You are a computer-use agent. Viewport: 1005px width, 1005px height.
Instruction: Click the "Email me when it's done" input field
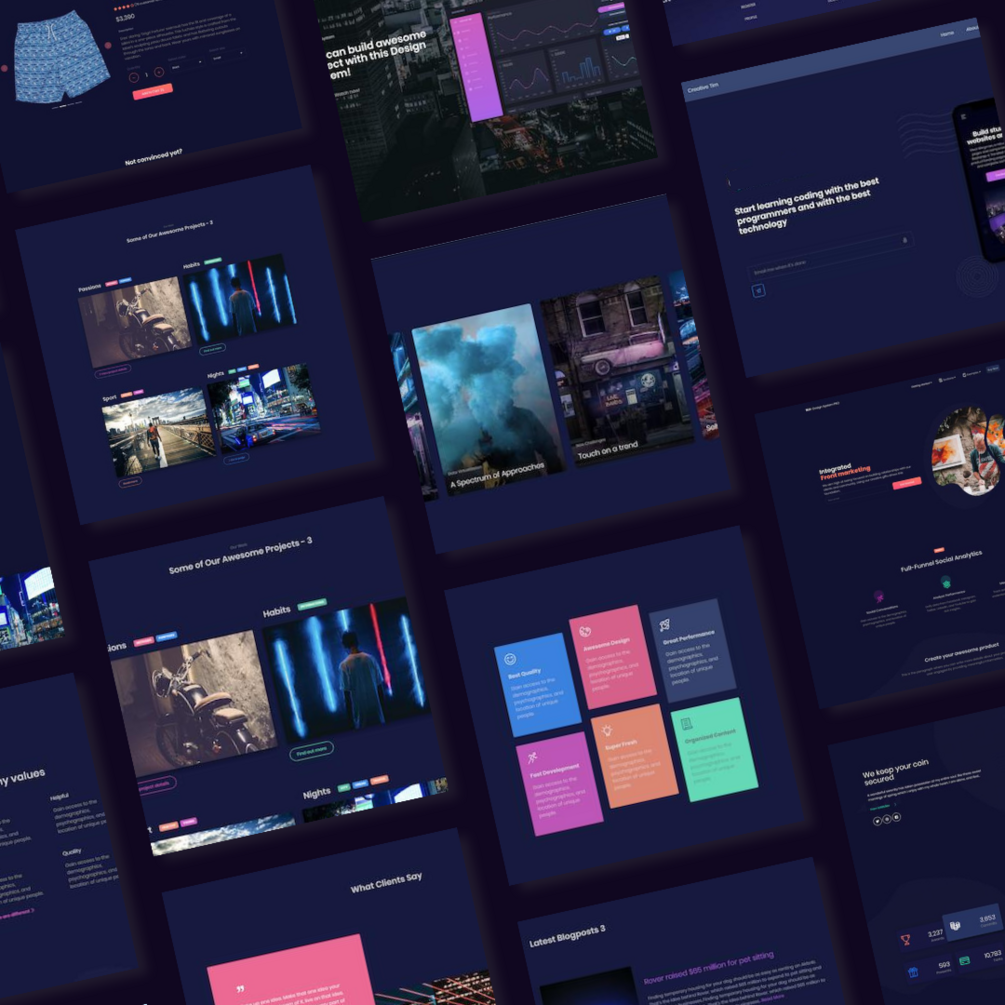coord(831,255)
